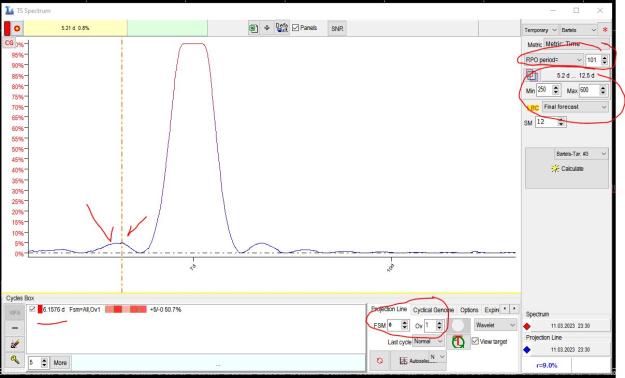Adjust the FSM value stepper

tap(405, 325)
